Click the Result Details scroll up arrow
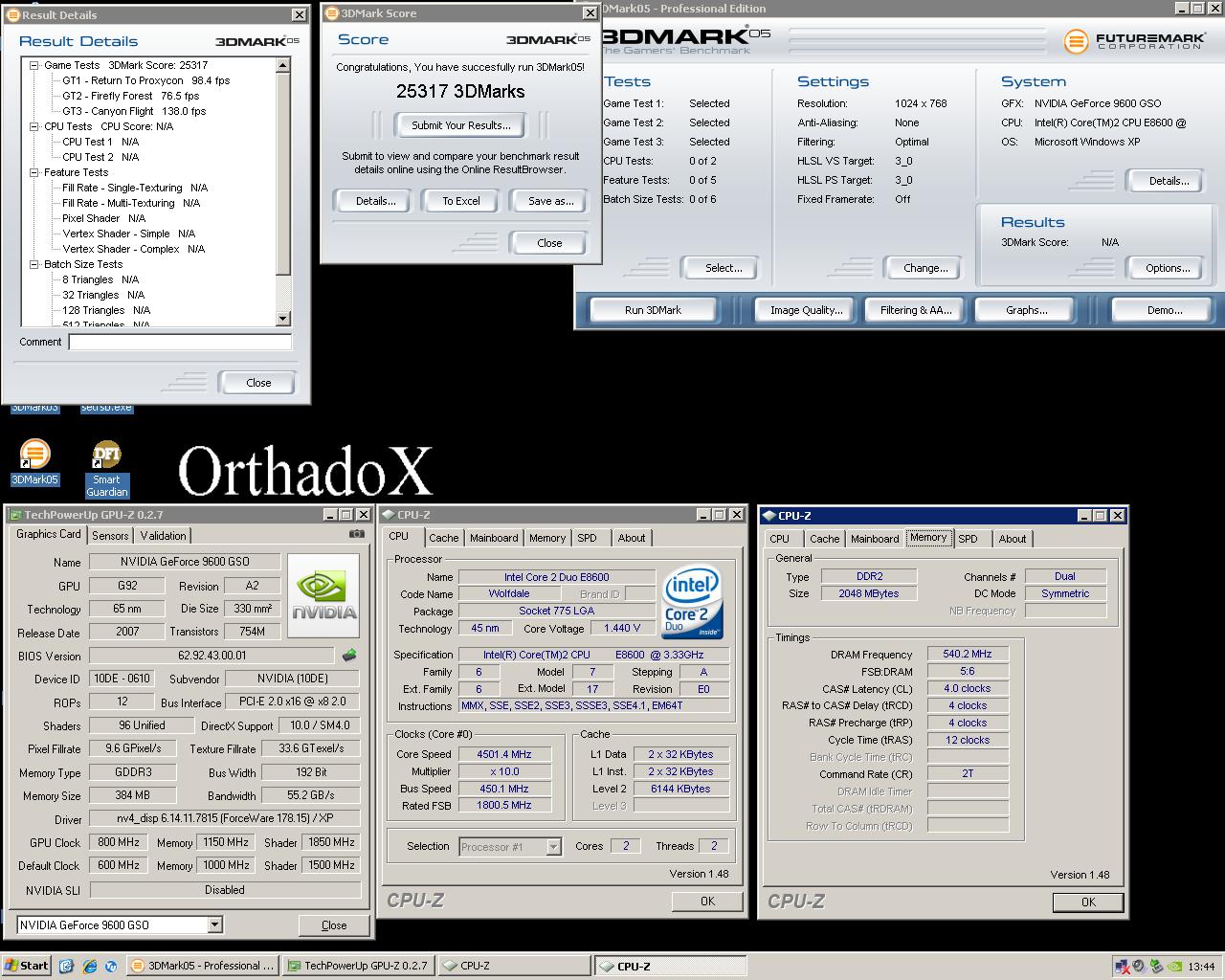Image resolution: width=1225 pixels, height=980 pixels. 282,65
